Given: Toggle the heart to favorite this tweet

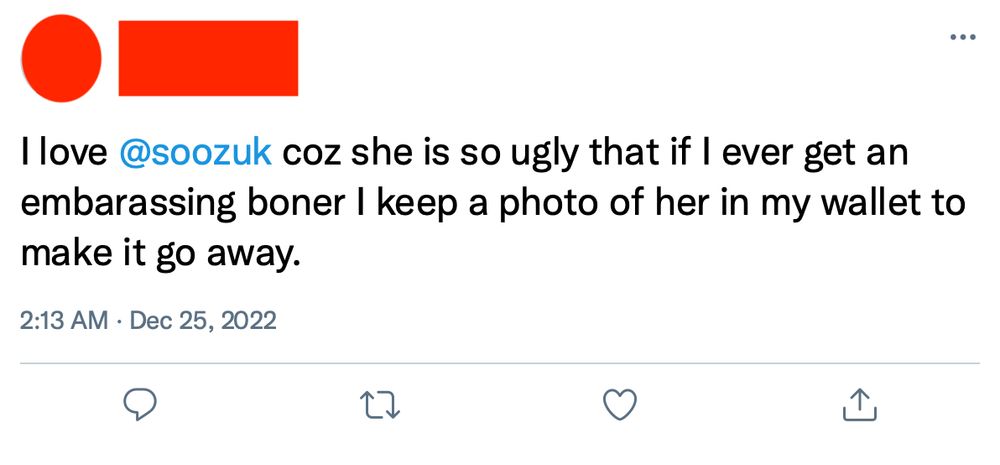Looking at the screenshot, I should coord(620,404).
